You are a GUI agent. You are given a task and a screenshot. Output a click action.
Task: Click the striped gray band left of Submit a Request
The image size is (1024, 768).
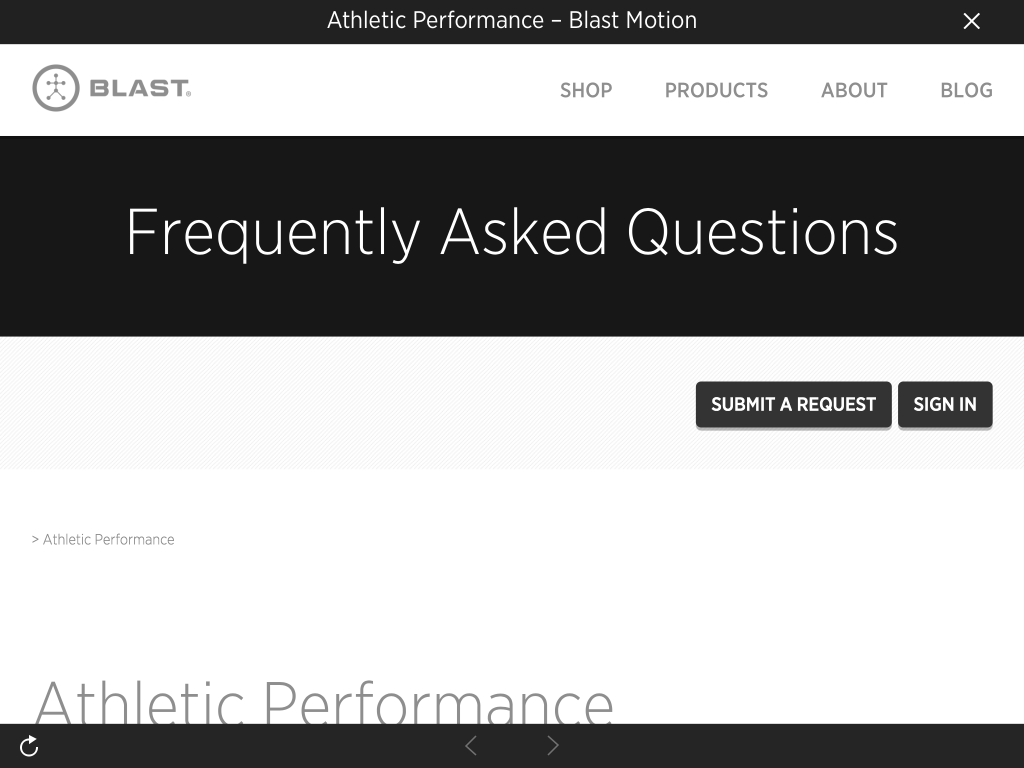[x=347, y=403]
